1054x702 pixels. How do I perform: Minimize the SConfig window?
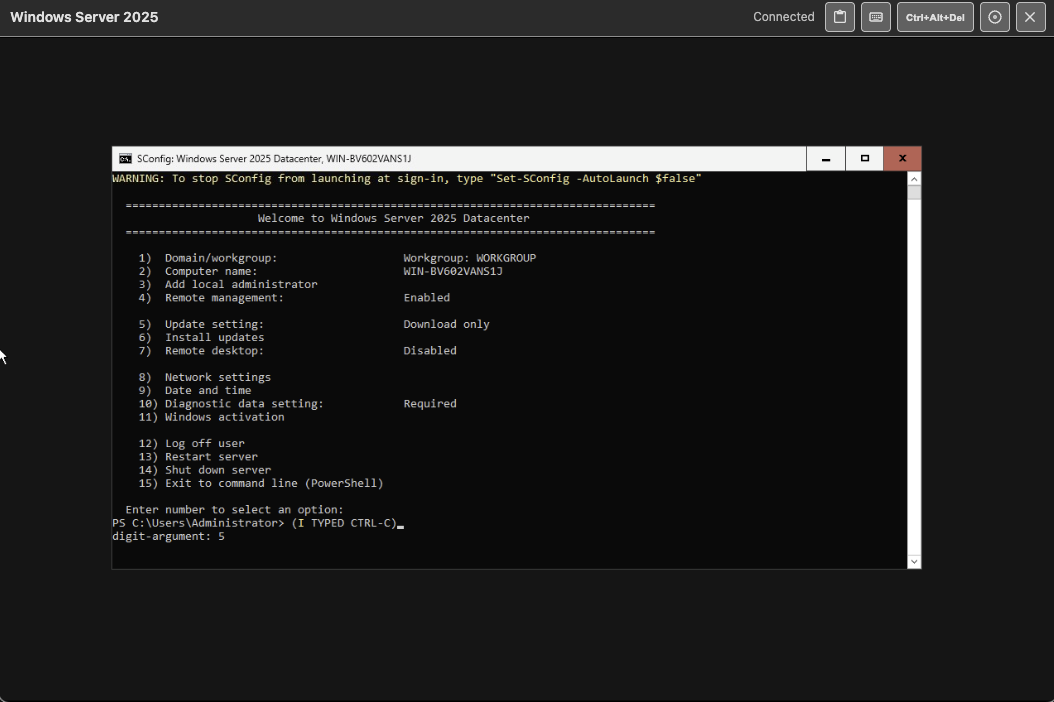825,159
